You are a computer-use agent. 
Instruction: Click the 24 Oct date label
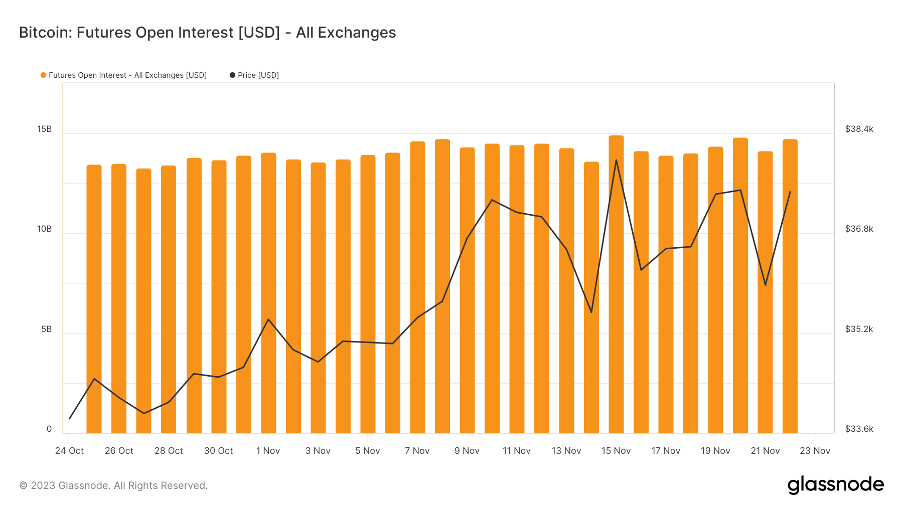[x=69, y=450]
